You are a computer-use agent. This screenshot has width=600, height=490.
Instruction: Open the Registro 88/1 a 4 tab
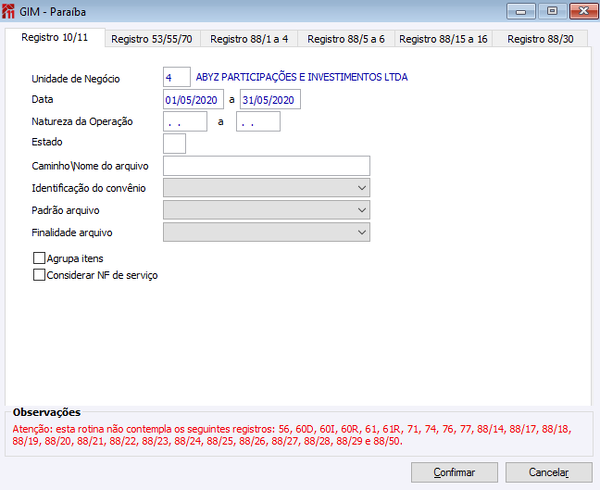(249, 39)
